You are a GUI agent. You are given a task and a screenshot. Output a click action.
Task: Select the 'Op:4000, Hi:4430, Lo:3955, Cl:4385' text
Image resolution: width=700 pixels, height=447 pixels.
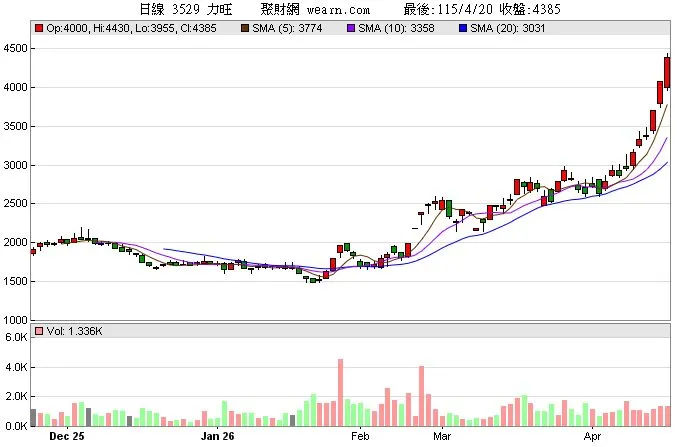pyautogui.click(x=131, y=28)
